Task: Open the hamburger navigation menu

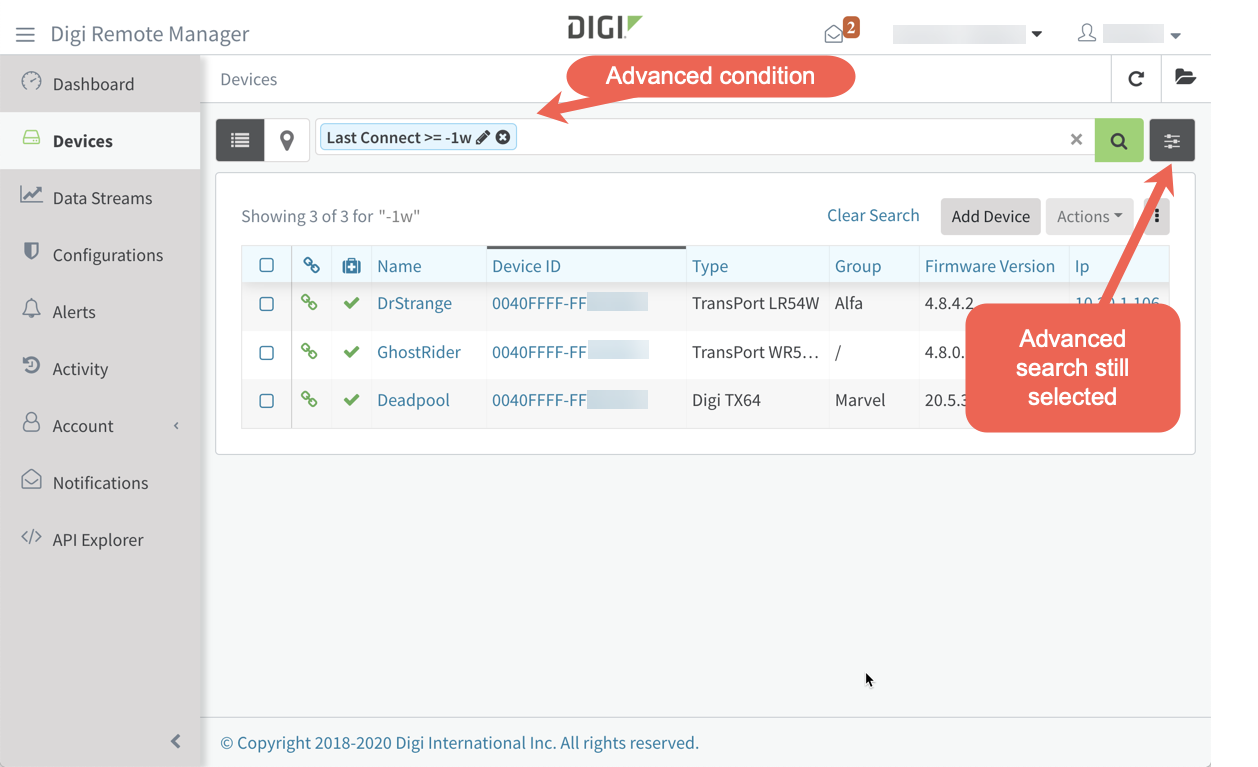Action: coord(25,34)
